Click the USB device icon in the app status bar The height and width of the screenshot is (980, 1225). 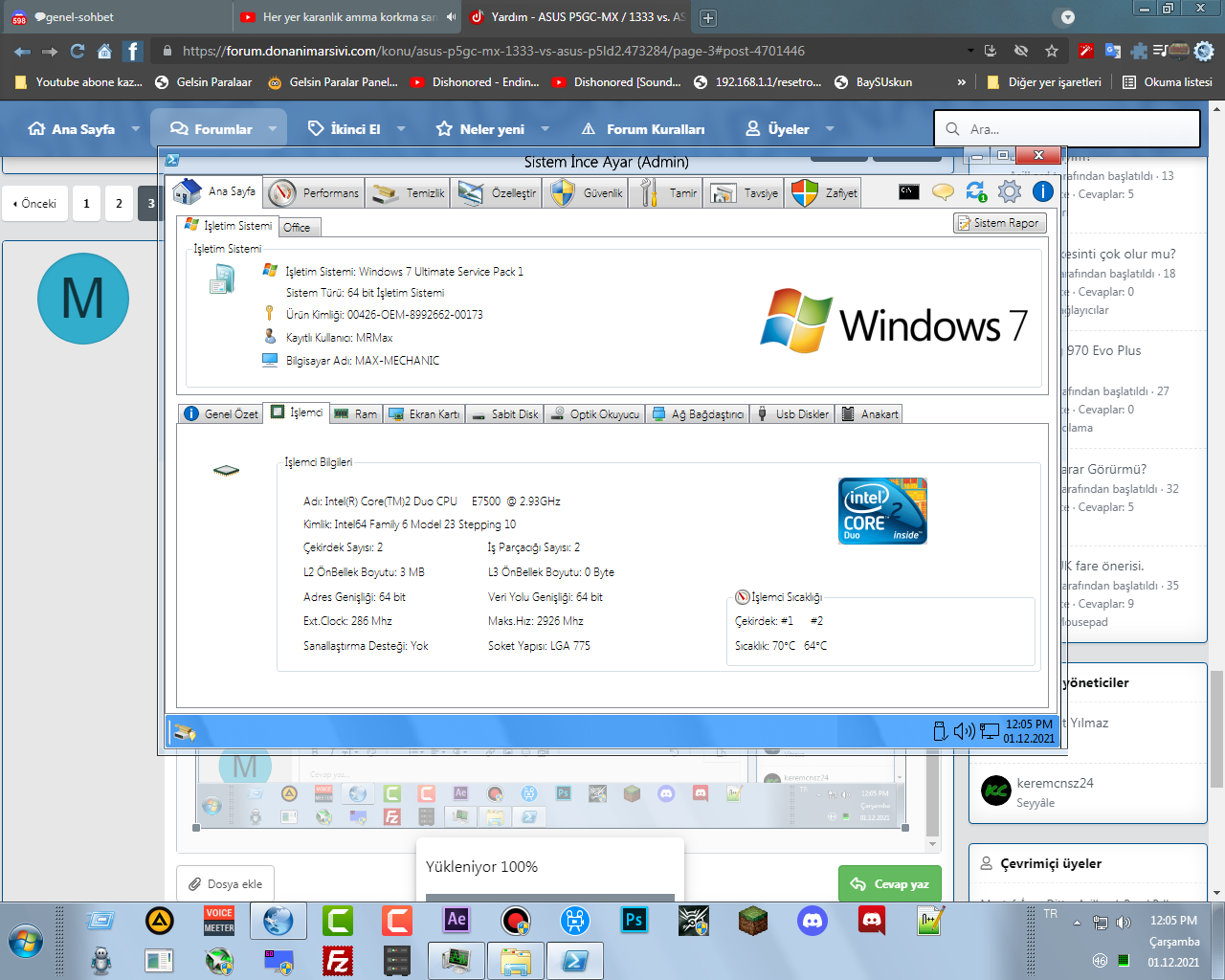940,731
